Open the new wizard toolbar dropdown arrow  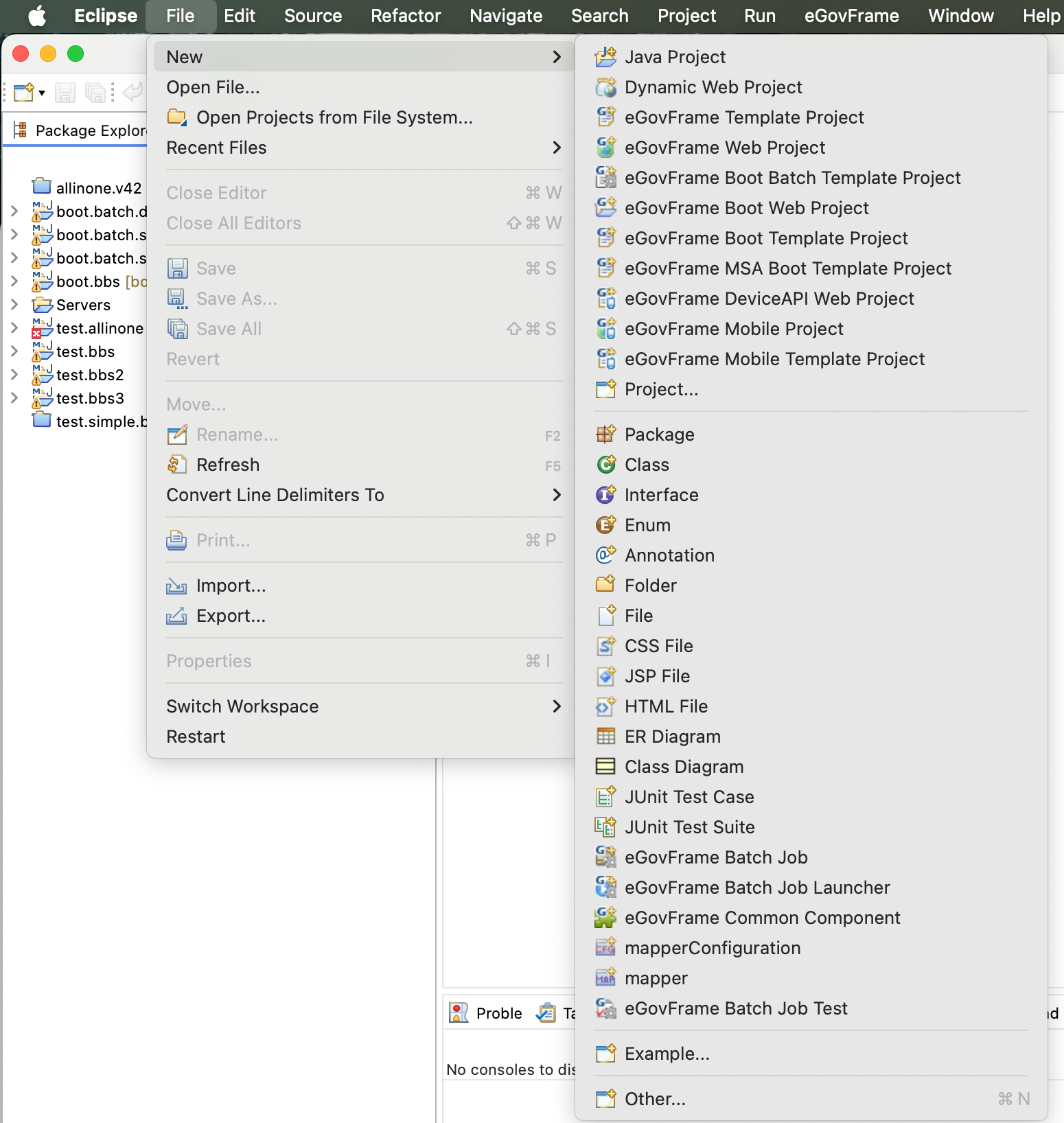click(42, 93)
